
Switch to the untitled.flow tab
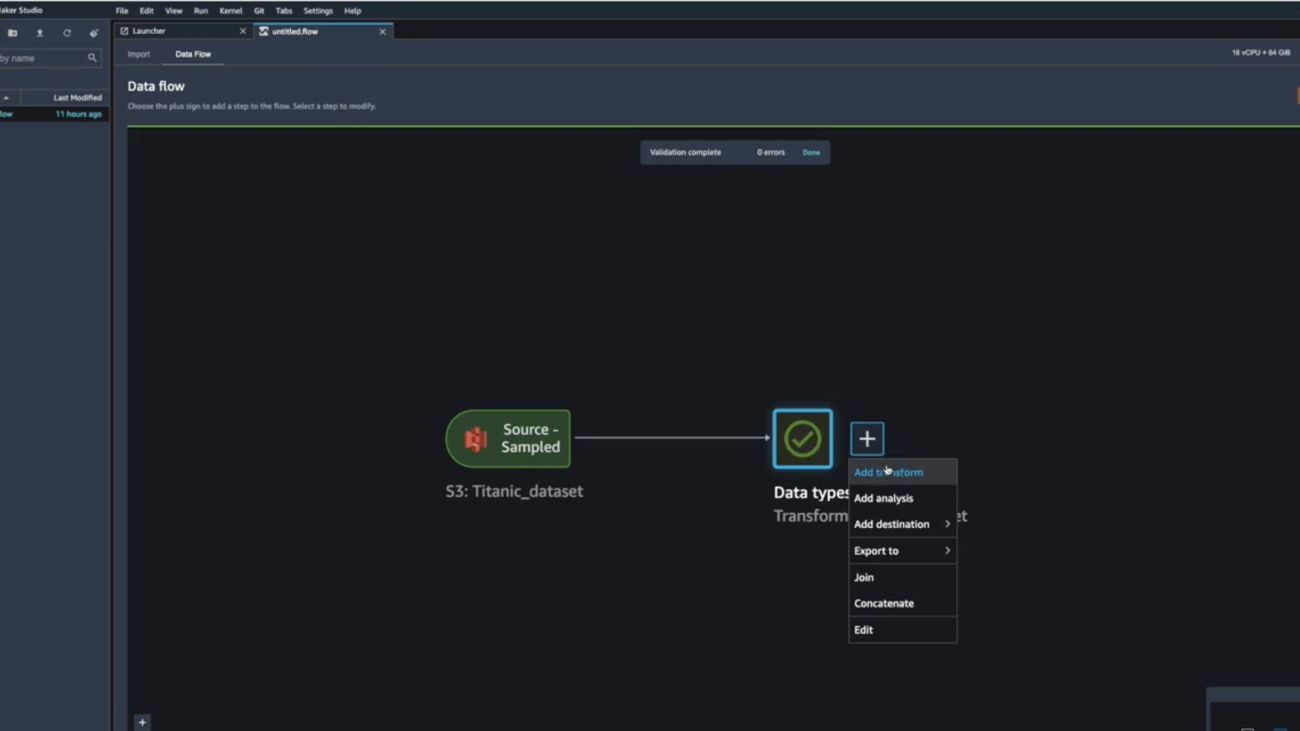point(323,31)
